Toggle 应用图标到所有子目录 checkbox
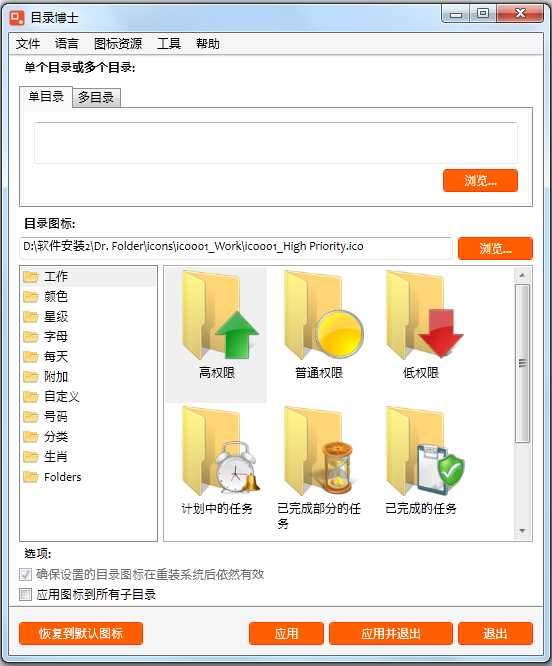Screen dimensions: 552x666 point(25,594)
